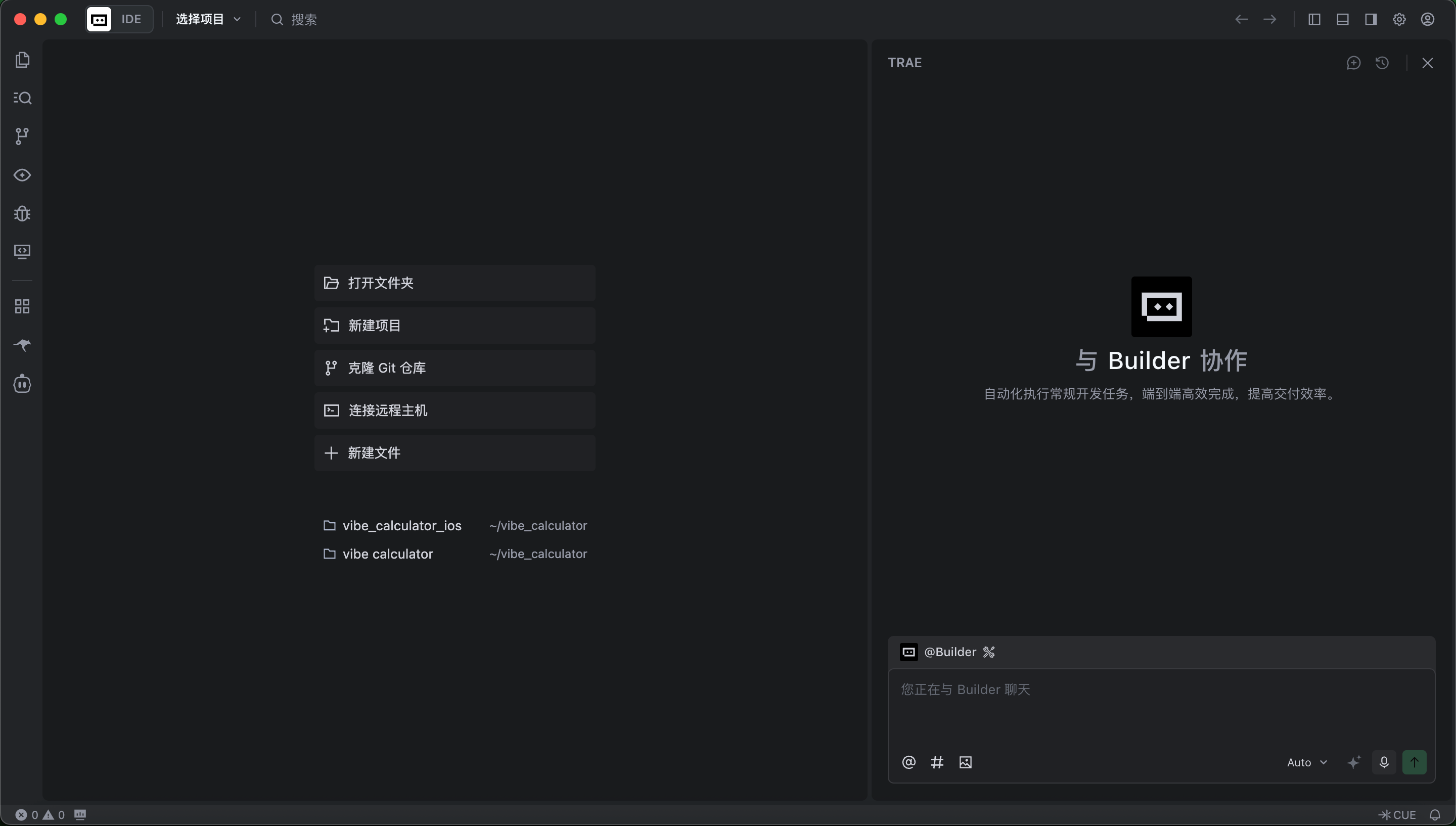Toggle the left sidebar layout icon
1456x826 pixels.
coord(1314,19)
